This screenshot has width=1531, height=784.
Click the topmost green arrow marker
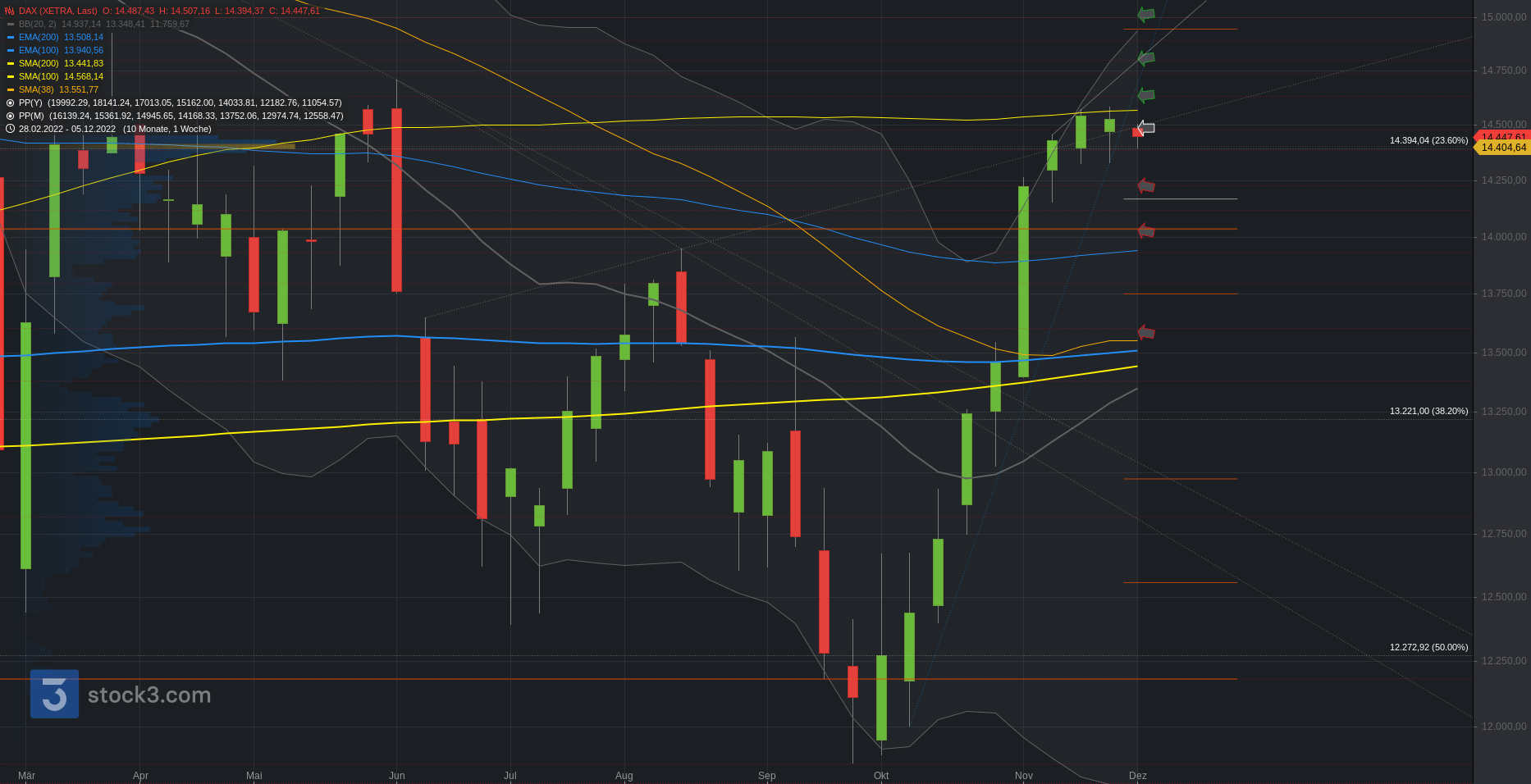pos(1146,14)
